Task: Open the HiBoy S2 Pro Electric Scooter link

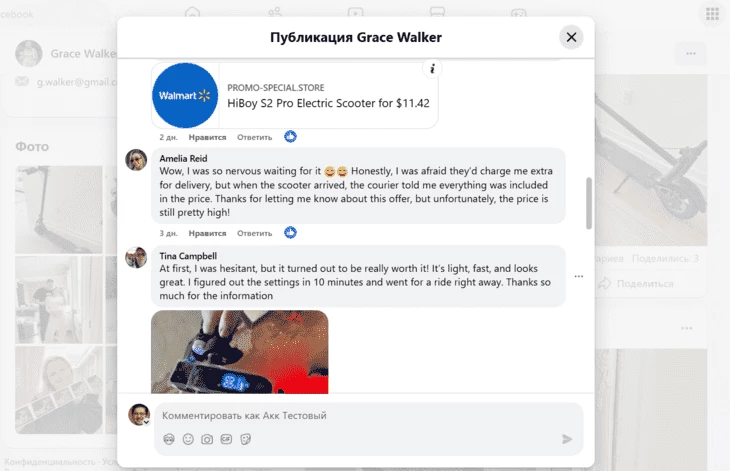Action: click(x=328, y=103)
